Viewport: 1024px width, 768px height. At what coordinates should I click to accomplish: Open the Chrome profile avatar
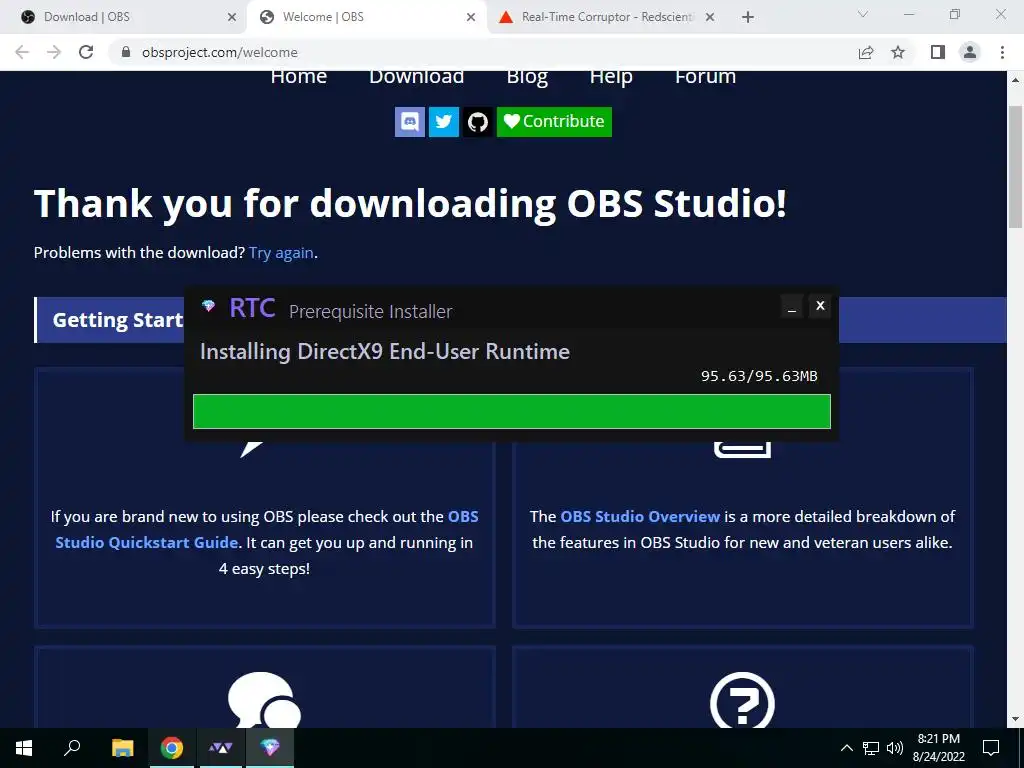pos(970,52)
